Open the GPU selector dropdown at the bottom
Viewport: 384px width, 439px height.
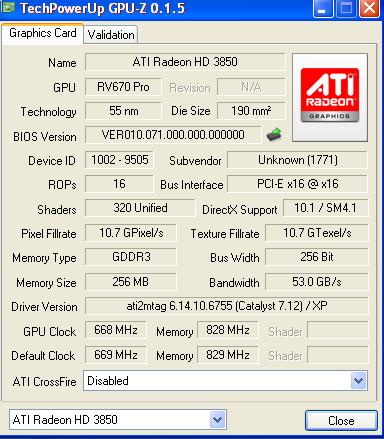pyautogui.click(x=118, y=419)
